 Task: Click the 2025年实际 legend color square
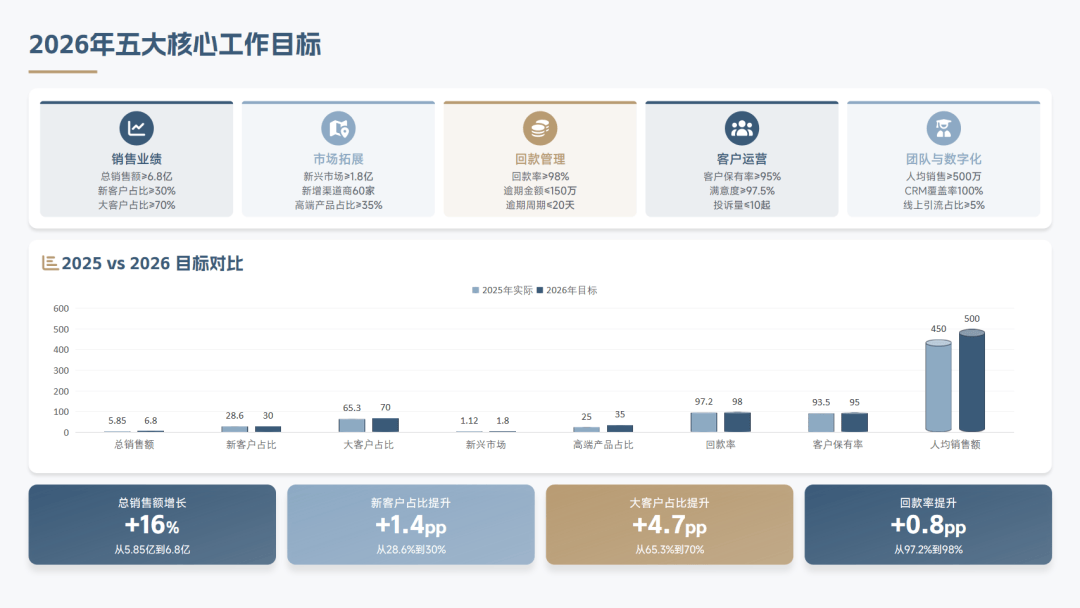[476, 290]
